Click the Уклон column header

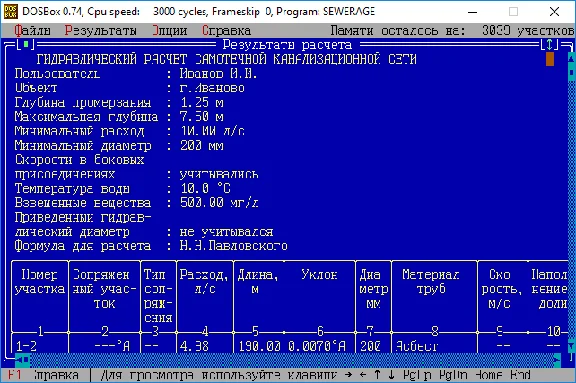[x=319, y=275]
